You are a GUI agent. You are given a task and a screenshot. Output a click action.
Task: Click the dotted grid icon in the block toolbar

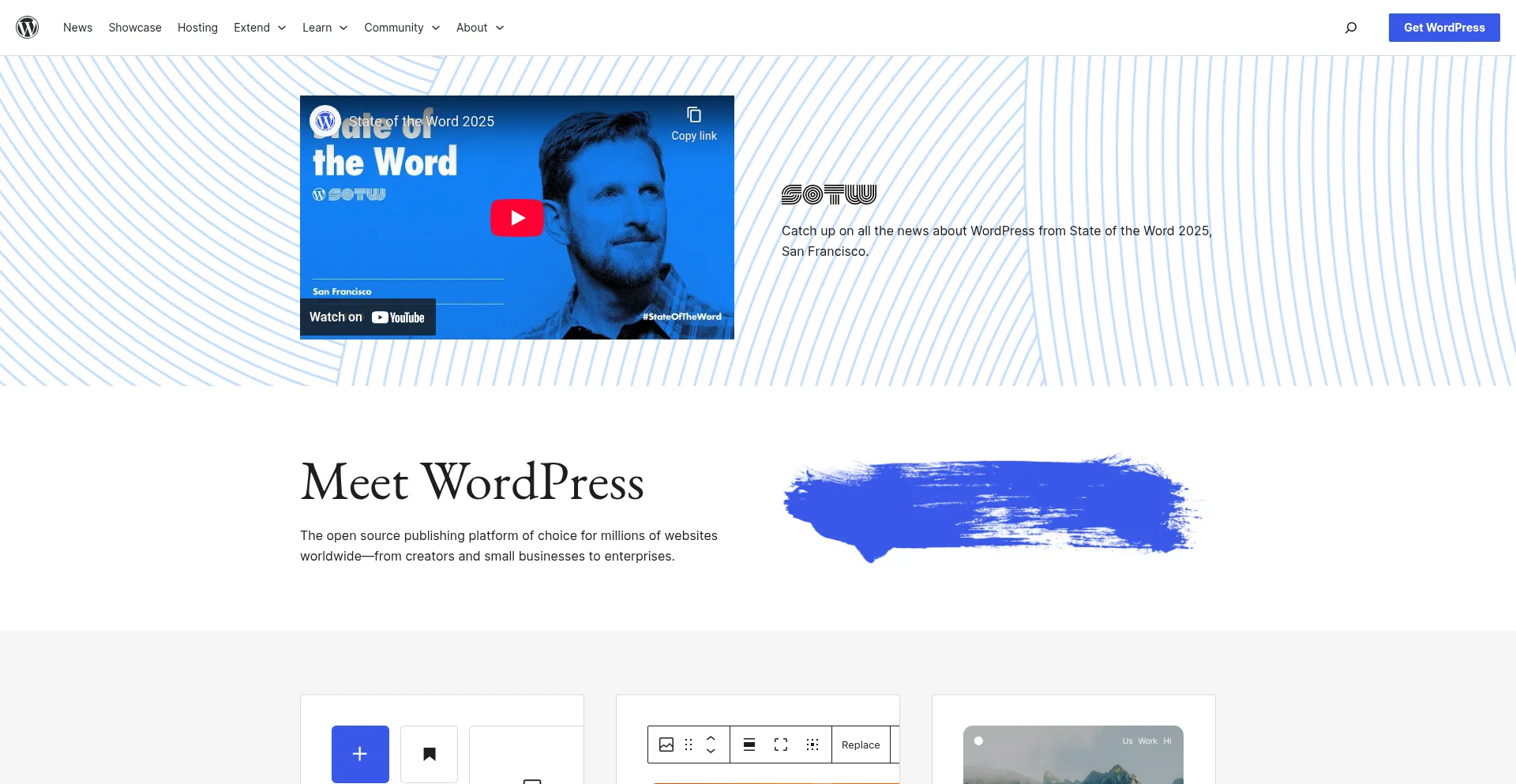pyautogui.click(x=812, y=745)
